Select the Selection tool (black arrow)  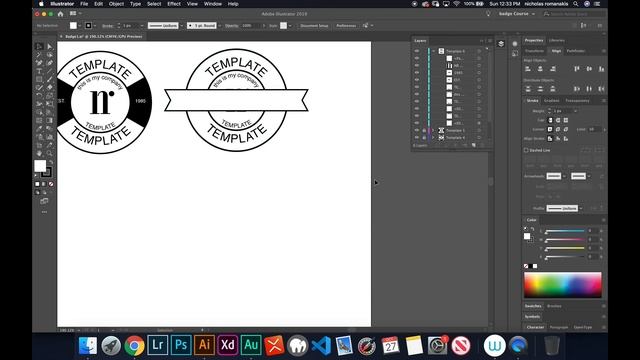coord(39,47)
